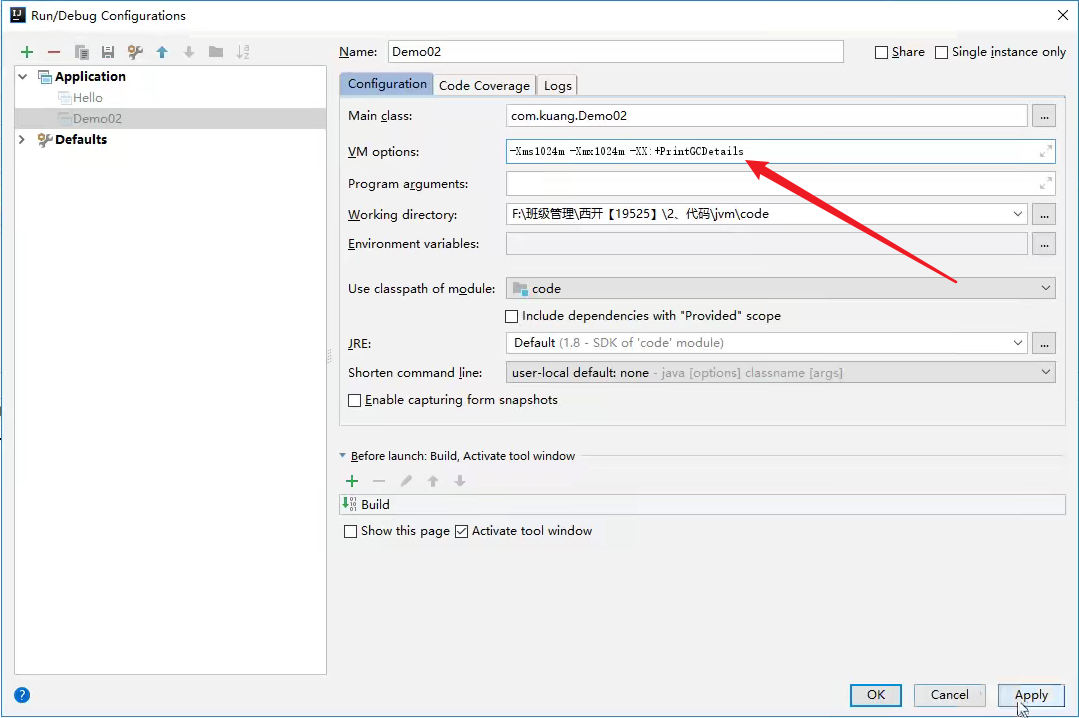The image size is (1079, 718).
Task: Click in the Main class field
Action: [x=766, y=116]
